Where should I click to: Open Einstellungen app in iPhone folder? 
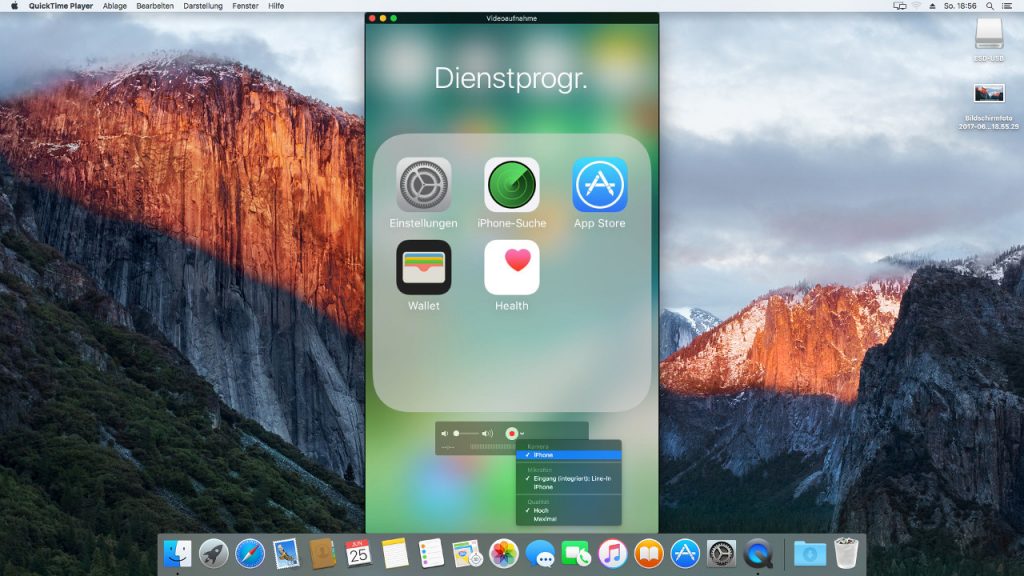pos(423,185)
